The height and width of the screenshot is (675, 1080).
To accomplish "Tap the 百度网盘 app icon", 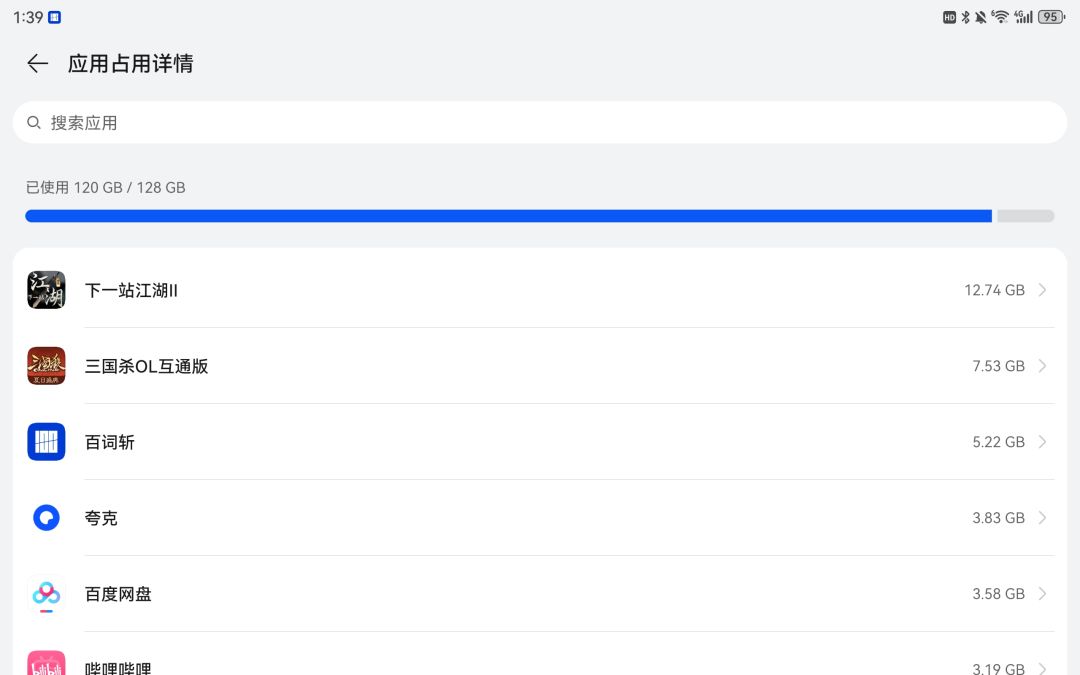I will [46, 593].
